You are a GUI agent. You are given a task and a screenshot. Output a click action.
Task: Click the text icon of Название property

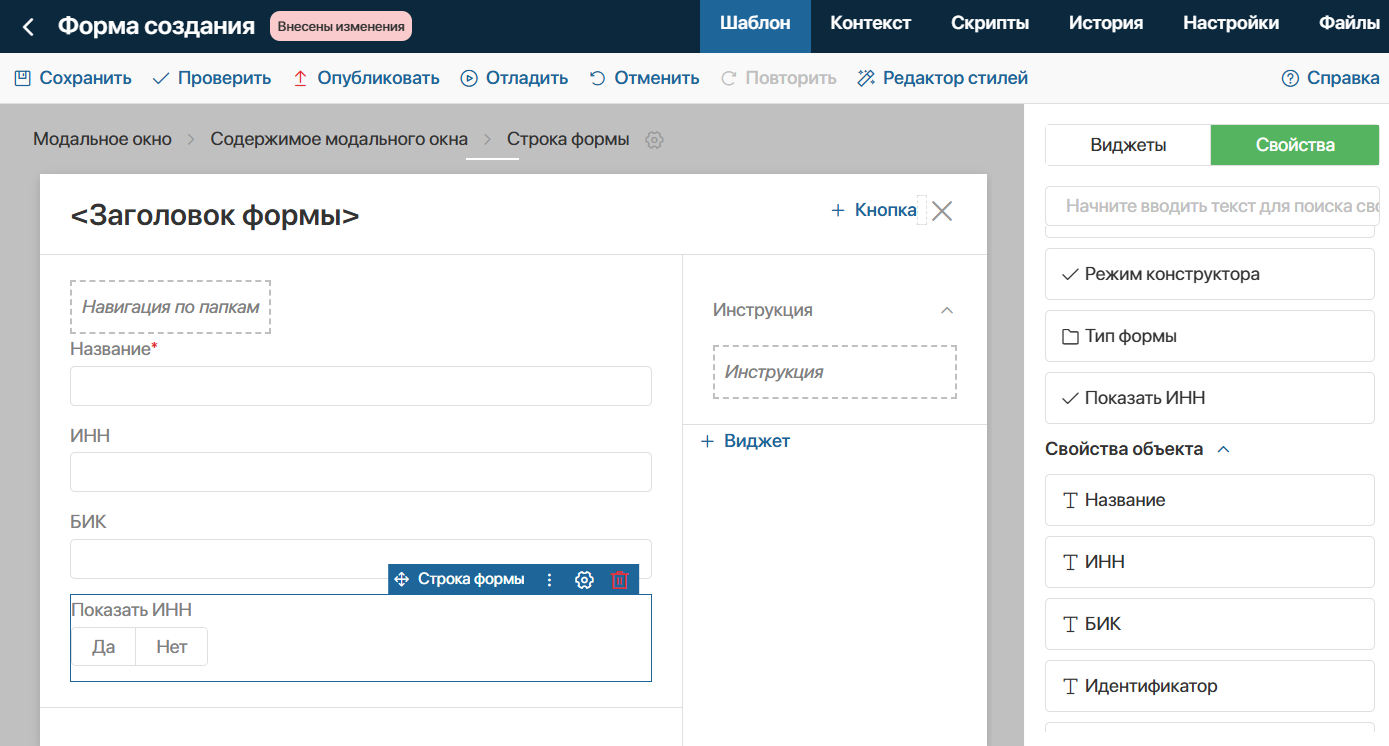(x=1070, y=500)
